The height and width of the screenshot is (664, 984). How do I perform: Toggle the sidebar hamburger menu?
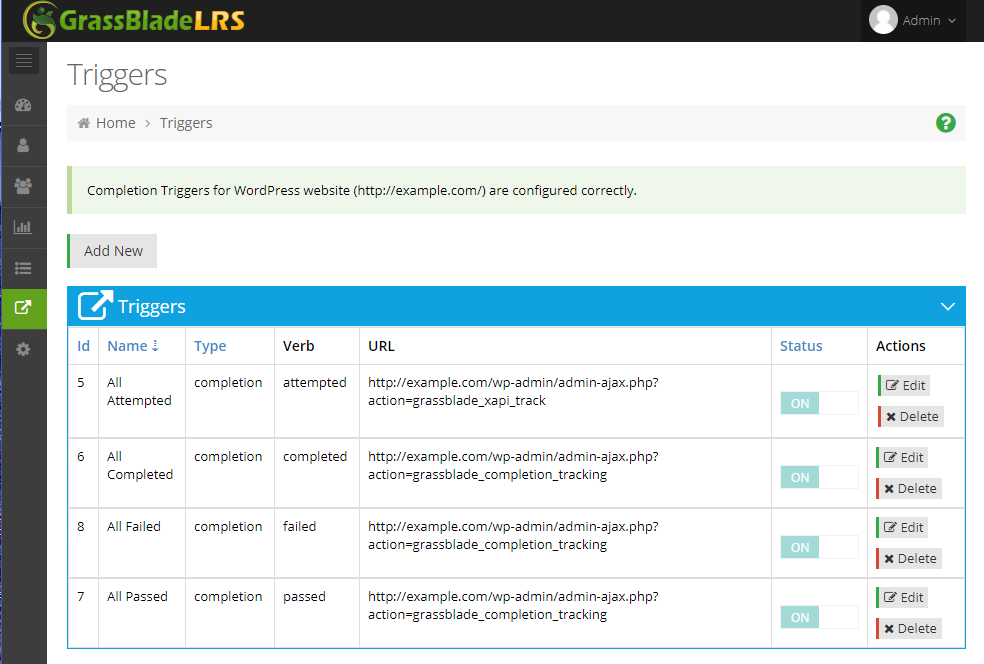24,60
